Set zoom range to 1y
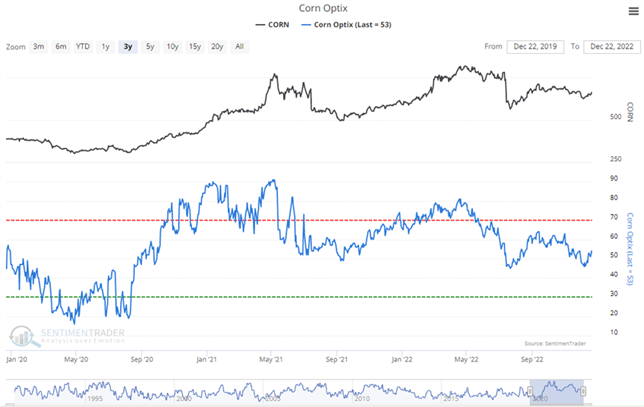This screenshot has width=644, height=407. [x=105, y=47]
